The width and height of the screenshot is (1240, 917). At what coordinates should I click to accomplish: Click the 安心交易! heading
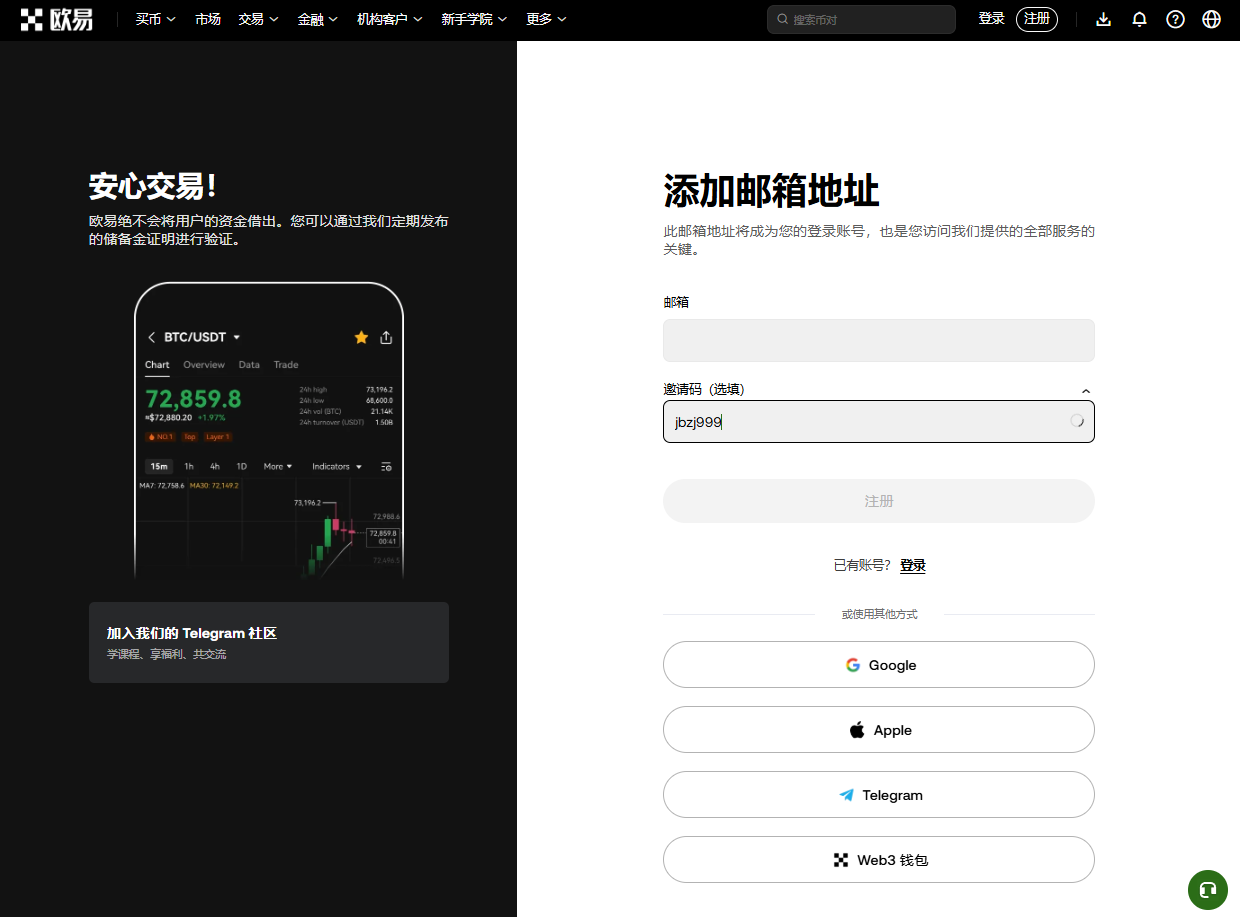click(153, 186)
